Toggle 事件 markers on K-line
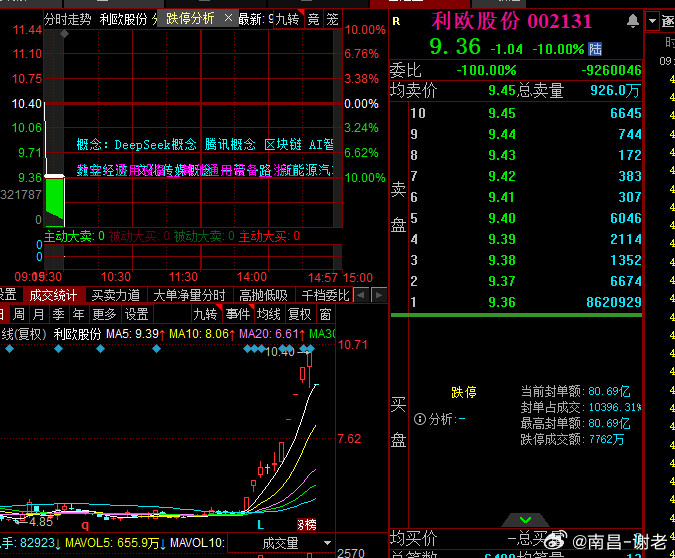Screen dimensions: 675x558 tap(238, 314)
